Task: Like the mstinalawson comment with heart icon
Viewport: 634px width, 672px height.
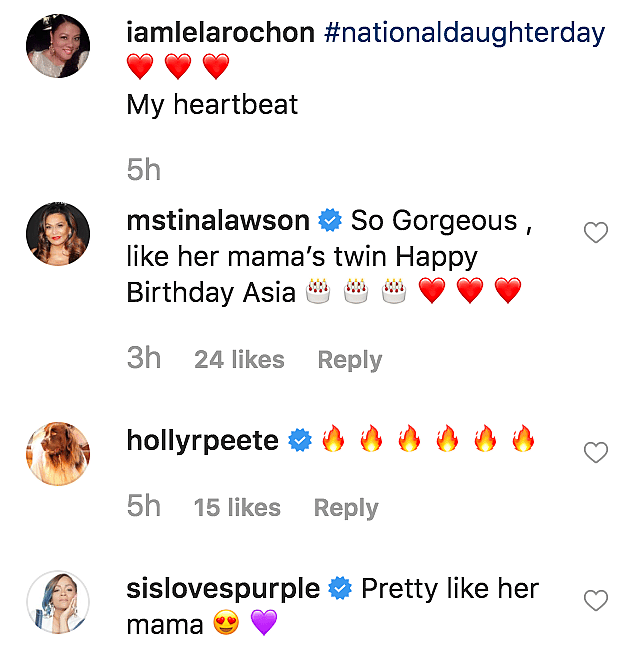Action: [596, 233]
